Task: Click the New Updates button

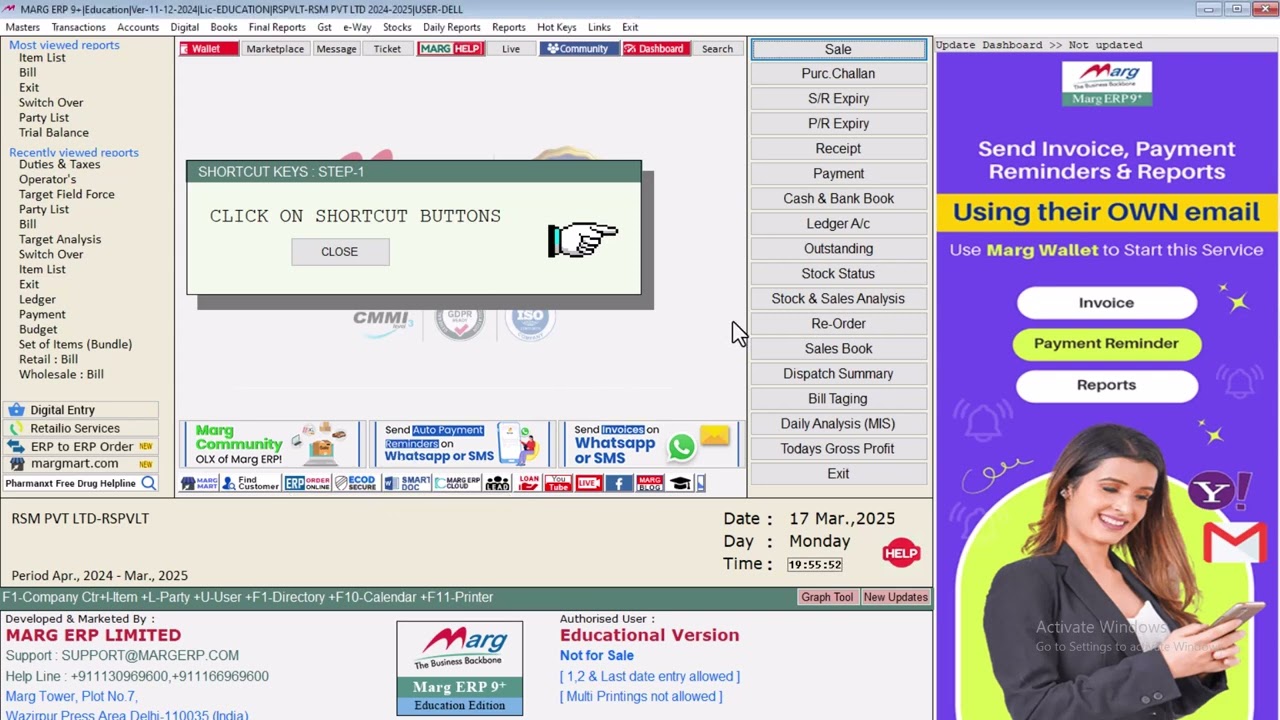Action: (x=895, y=597)
